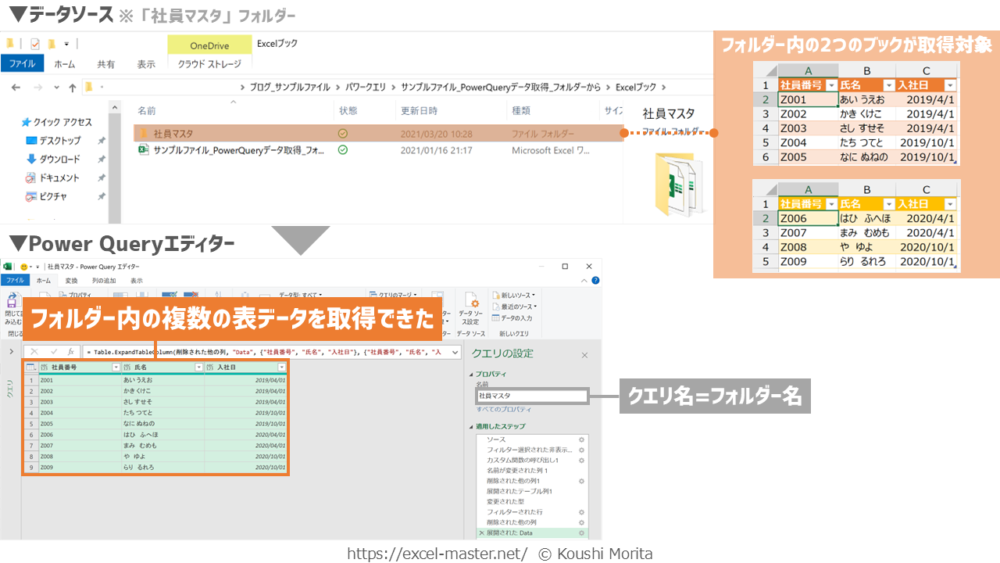Click the すべてのプロパティ link
This screenshot has width=1000, height=563.
[501, 409]
